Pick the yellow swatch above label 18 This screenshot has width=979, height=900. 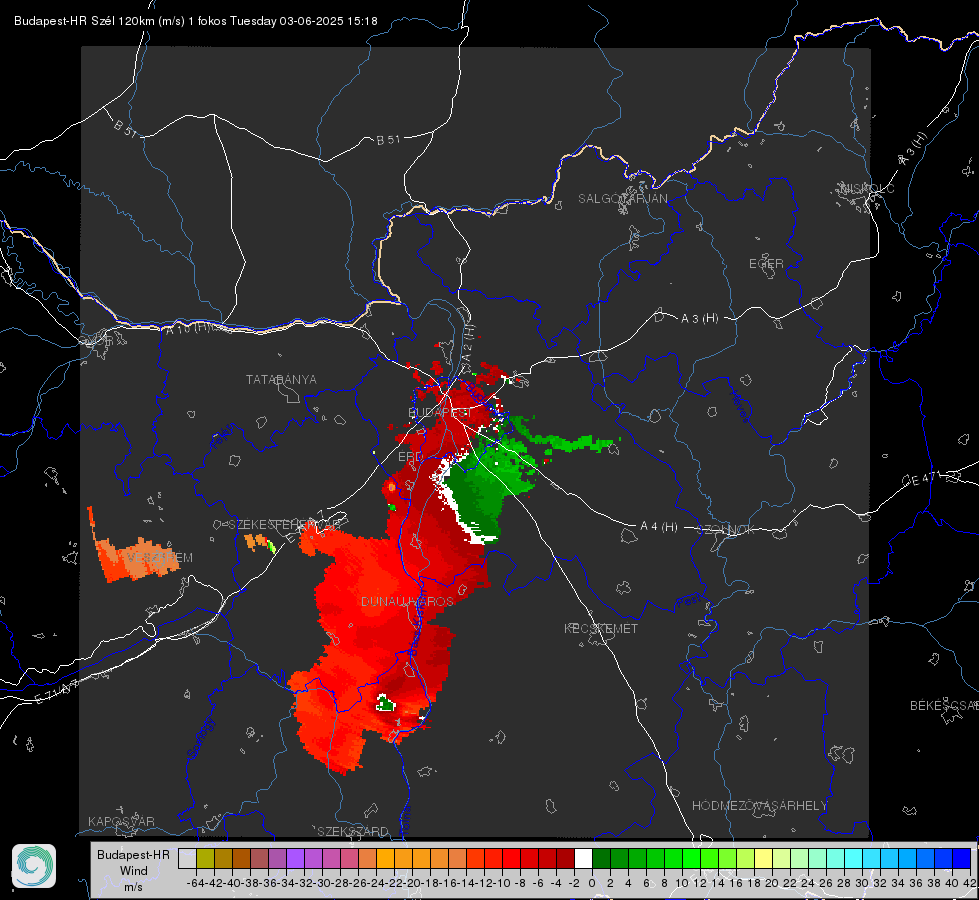click(x=763, y=858)
